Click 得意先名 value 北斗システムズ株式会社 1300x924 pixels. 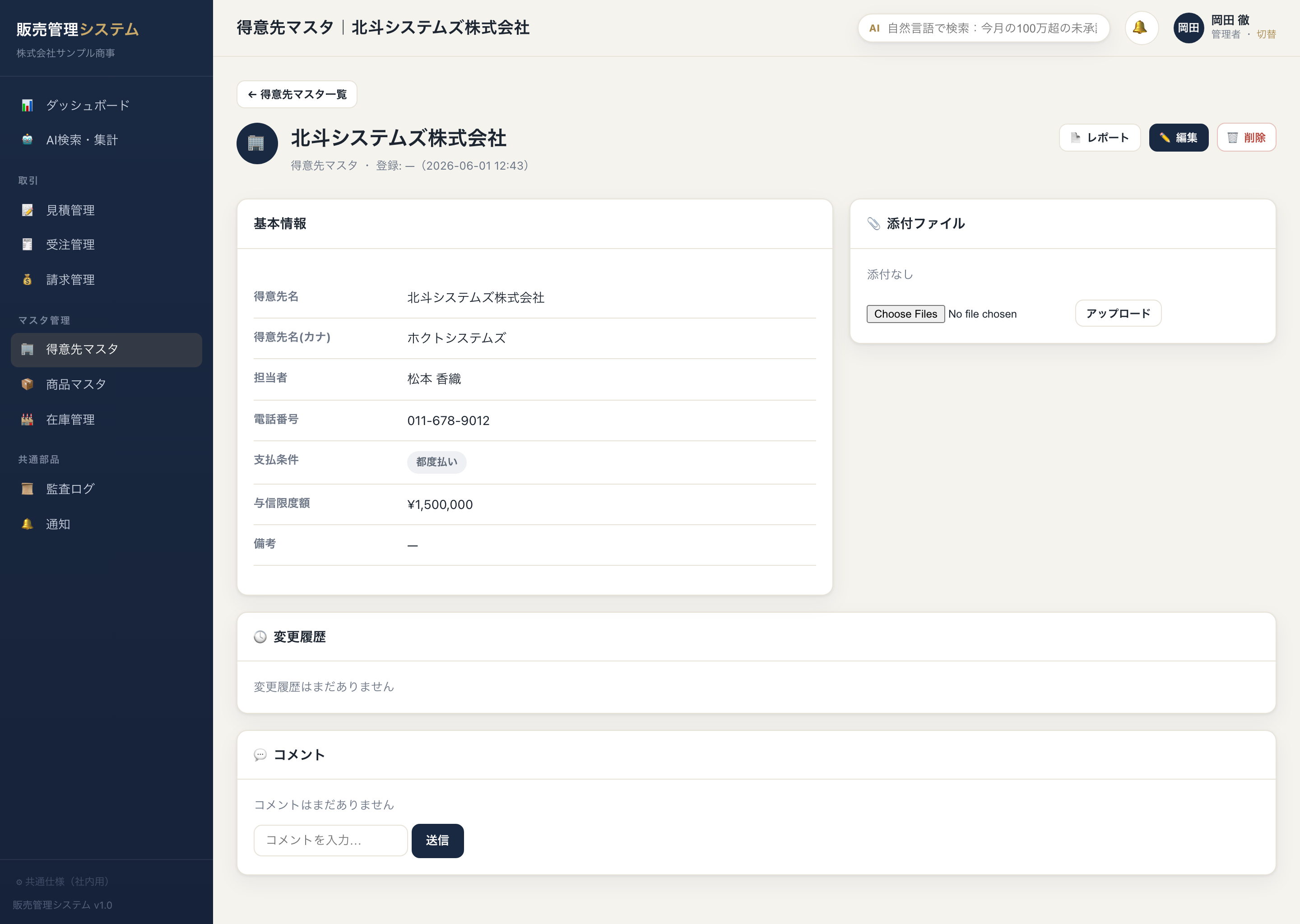476,298
